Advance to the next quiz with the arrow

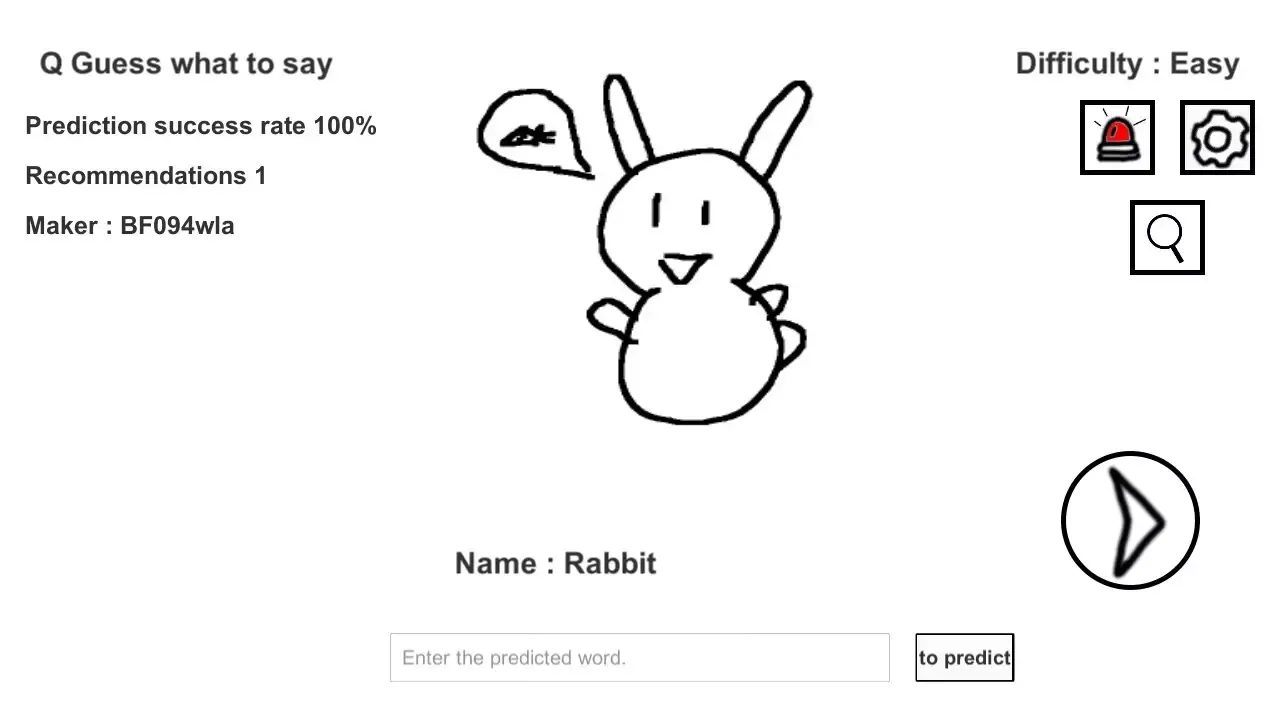(1129, 520)
